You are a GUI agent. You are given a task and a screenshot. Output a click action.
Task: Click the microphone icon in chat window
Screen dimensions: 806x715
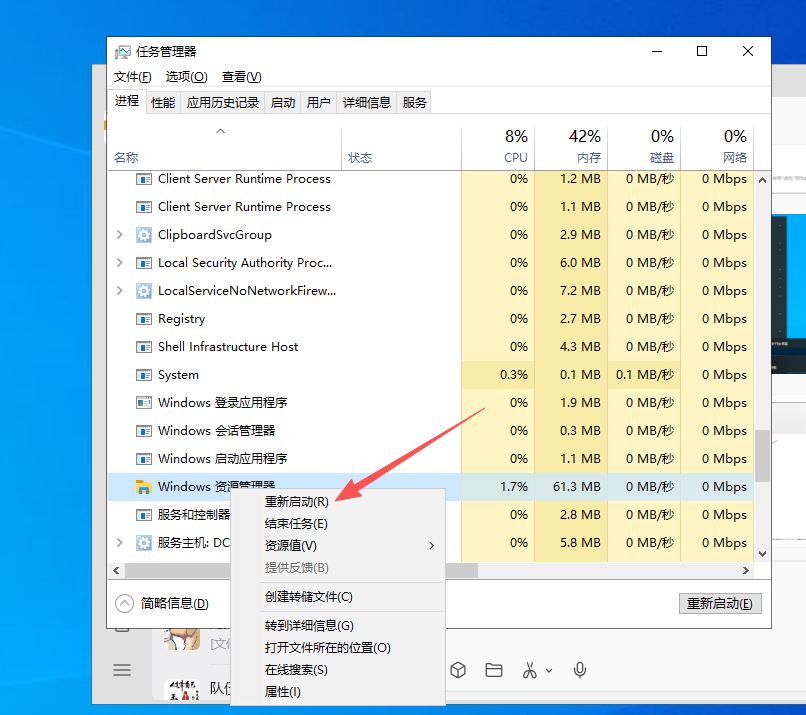580,670
